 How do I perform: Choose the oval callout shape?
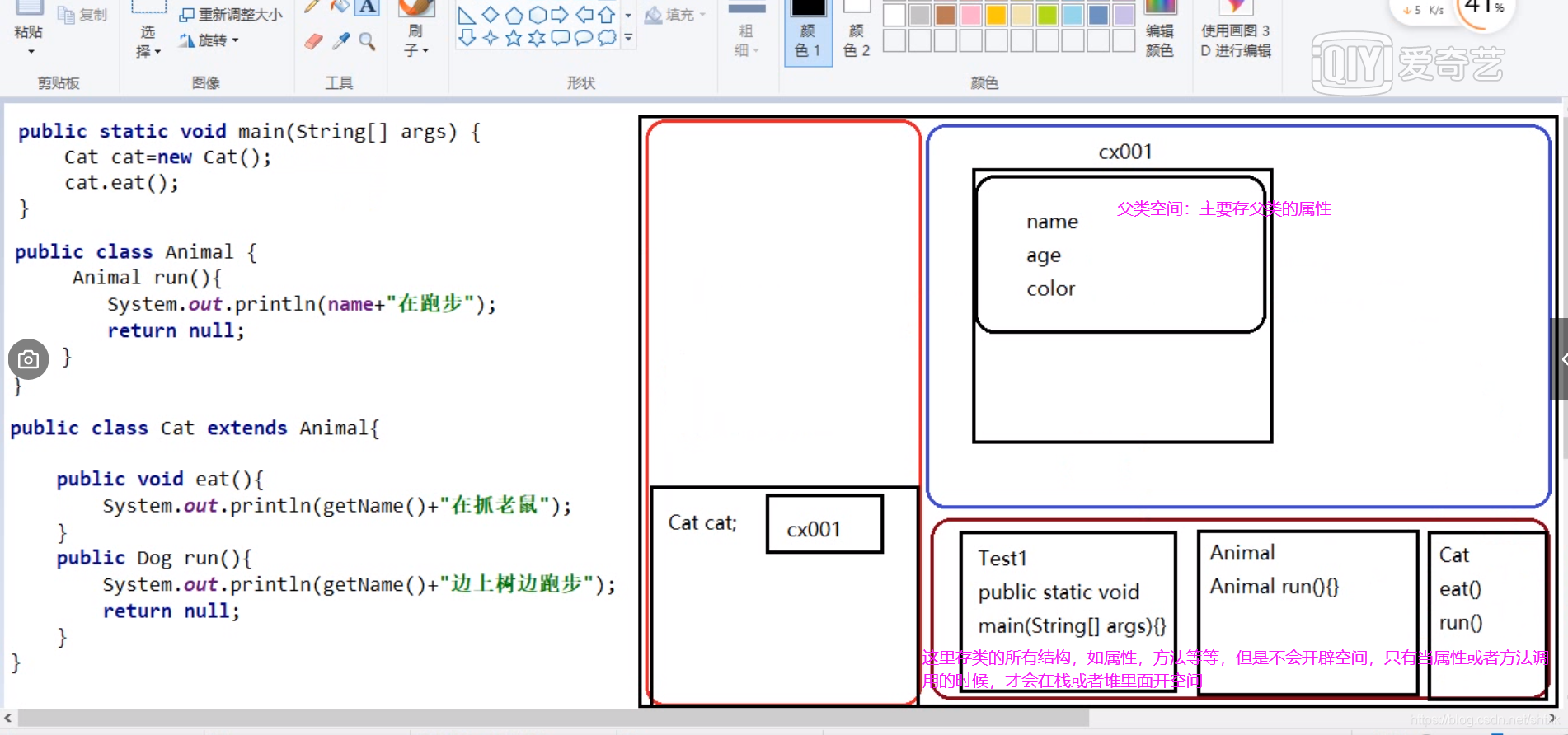click(x=584, y=38)
